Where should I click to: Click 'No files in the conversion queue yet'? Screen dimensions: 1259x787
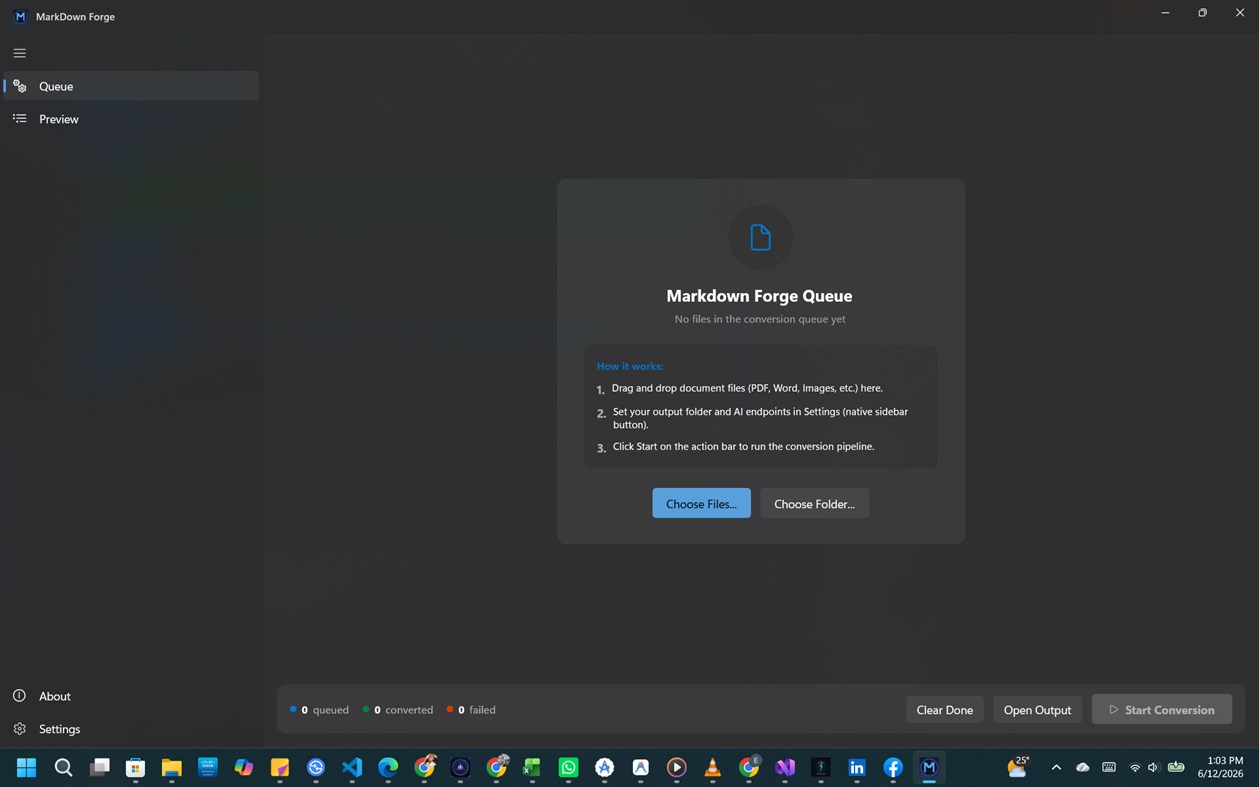pyautogui.click(x=760, y=319)
